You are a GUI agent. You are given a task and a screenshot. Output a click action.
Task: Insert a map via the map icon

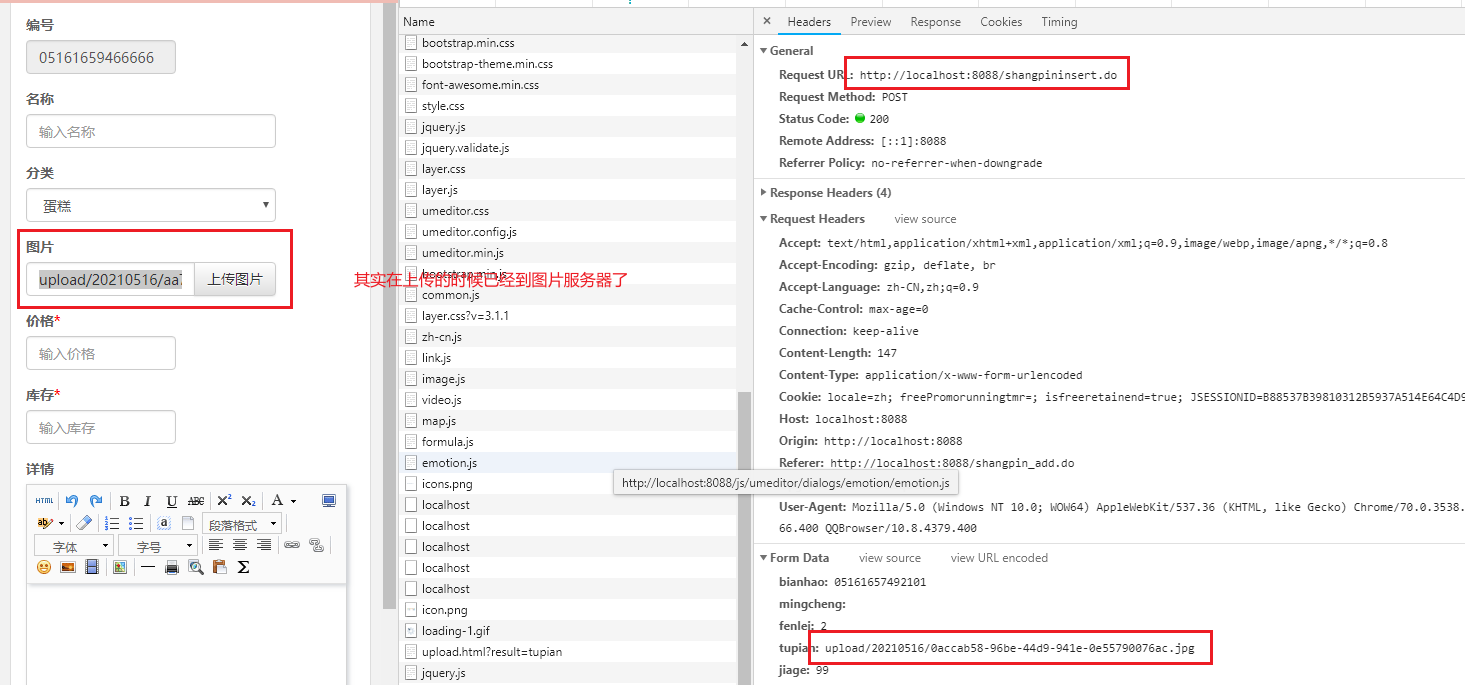pos(120,567)
